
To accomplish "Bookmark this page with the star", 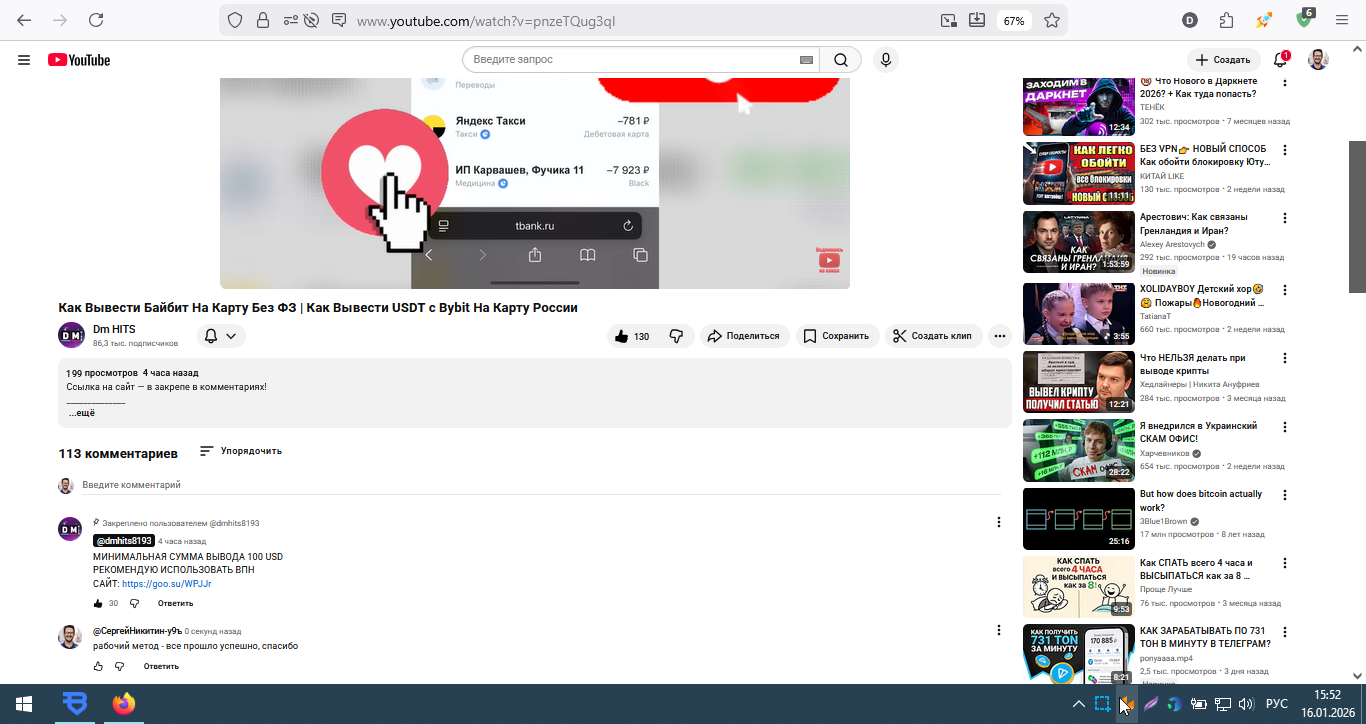I will pyautogui.click(x=1052, y=20).
